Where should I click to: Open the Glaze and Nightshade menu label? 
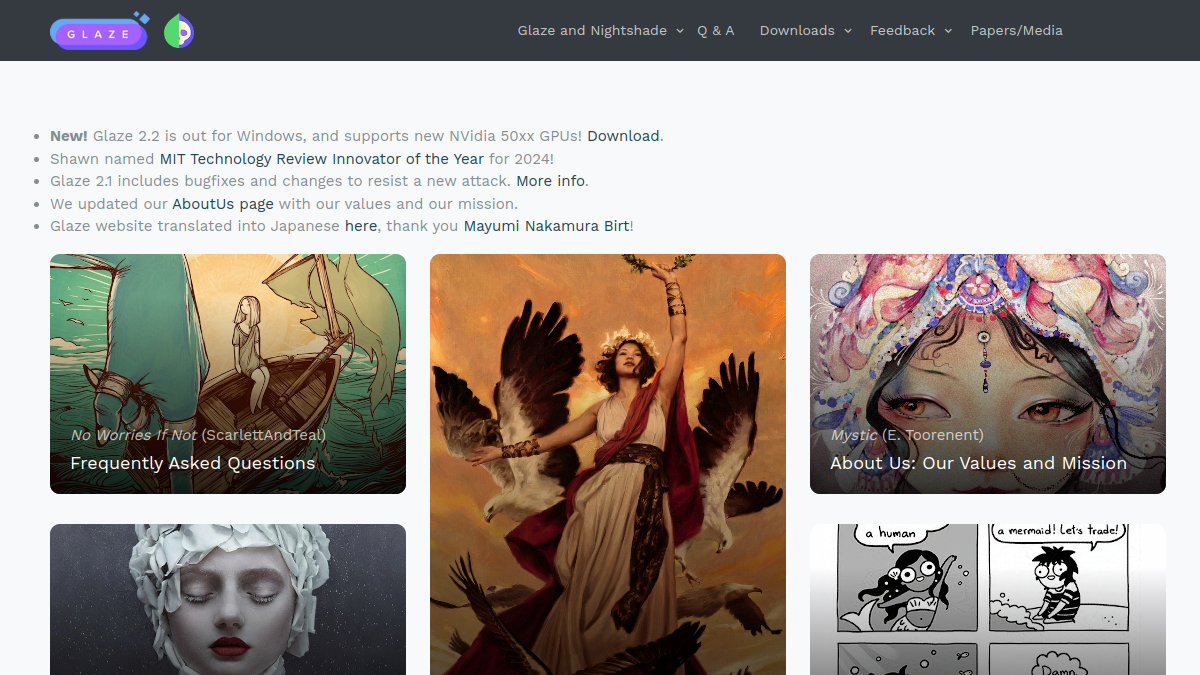(592, 31)
